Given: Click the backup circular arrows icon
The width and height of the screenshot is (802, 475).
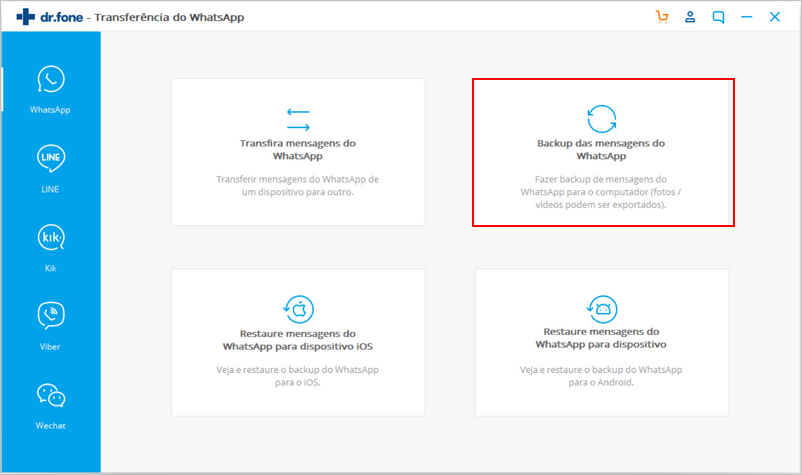Looking at the screenshot, I should tap(602, 119).
